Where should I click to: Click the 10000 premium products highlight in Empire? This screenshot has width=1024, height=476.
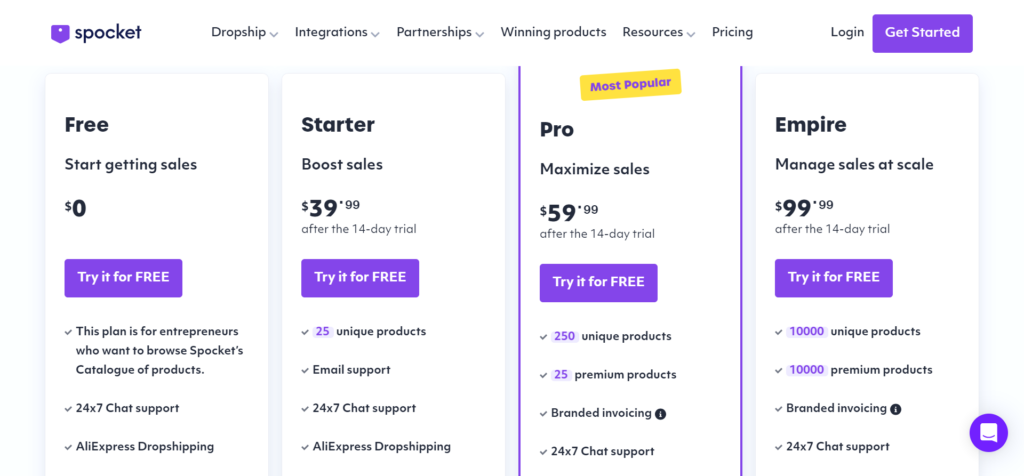tap(806, 370)
